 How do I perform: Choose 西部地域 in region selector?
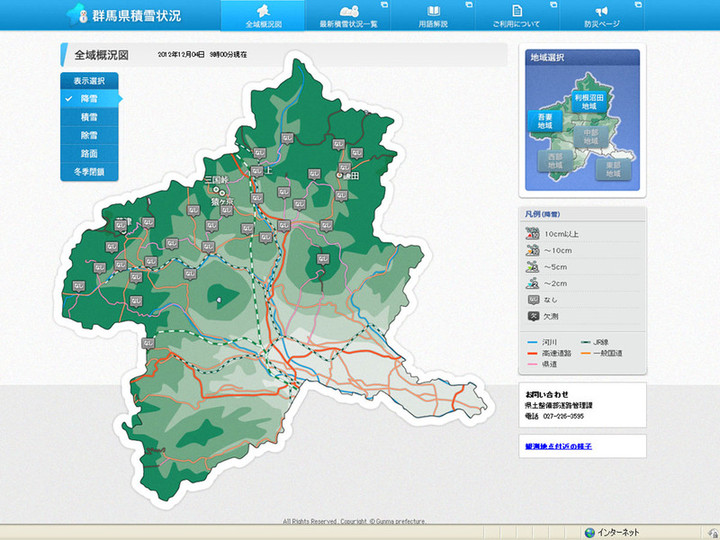click(555, 161)
